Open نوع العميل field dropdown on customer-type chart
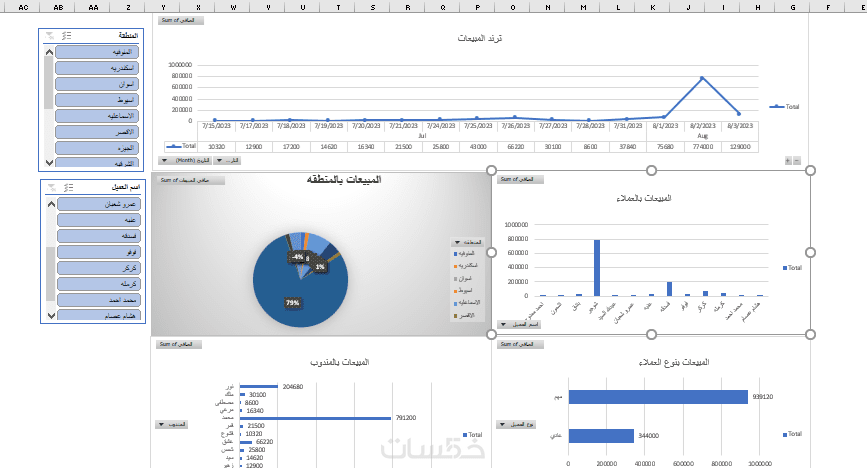 (x=516, y=424)
